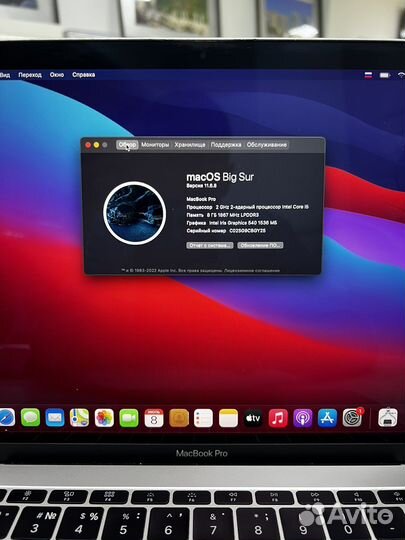Switch to the Обслуживание tab
The image size is (405, 540).
(267, 145)
